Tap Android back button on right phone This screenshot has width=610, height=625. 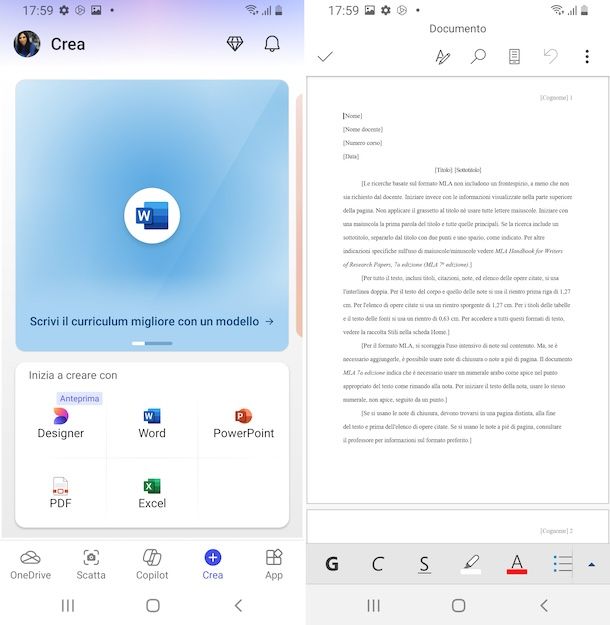[544, 605]
